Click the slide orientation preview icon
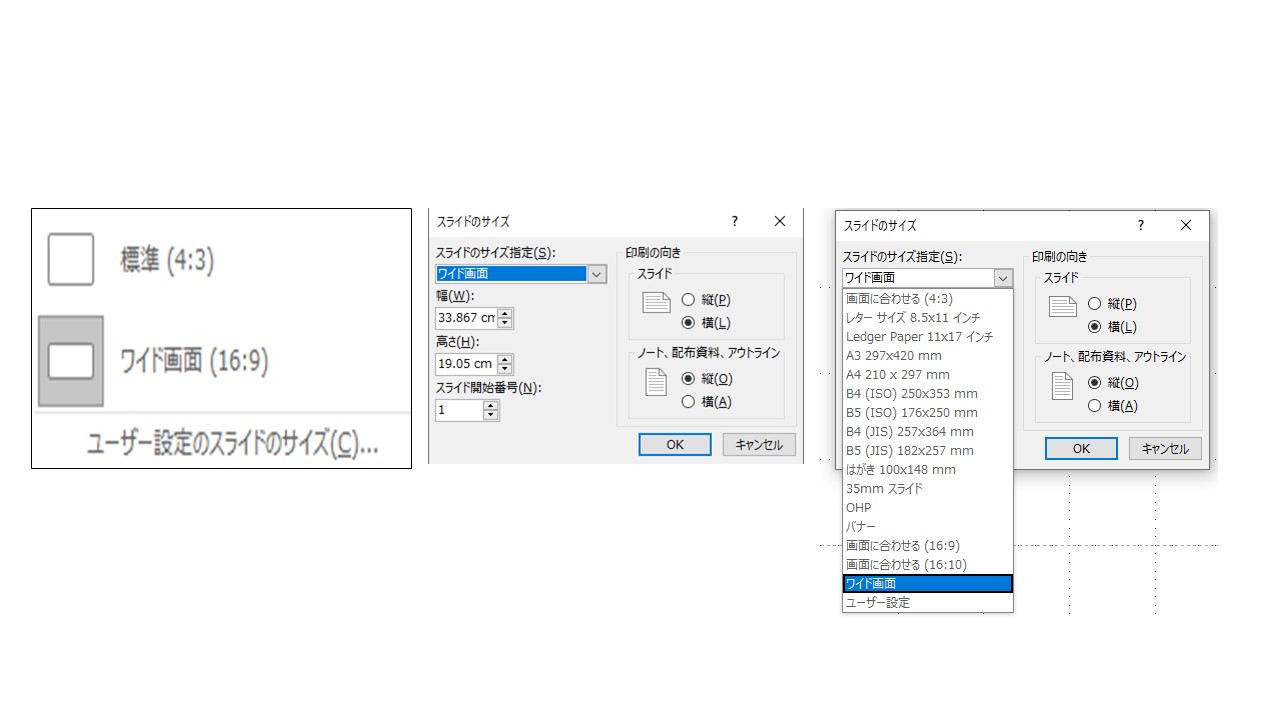Image resolution: width=1280 pixels, height=720 pixels. pyautogui.click(x=655, y=300)
